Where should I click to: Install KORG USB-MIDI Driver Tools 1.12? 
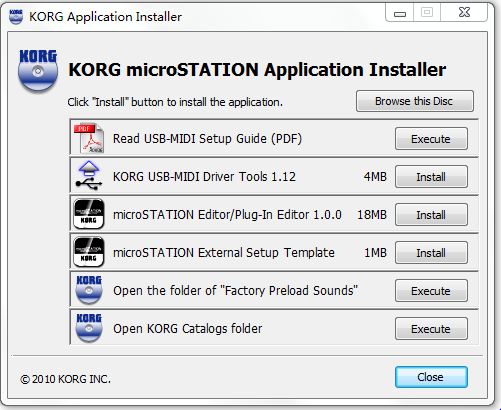[431, 177]
